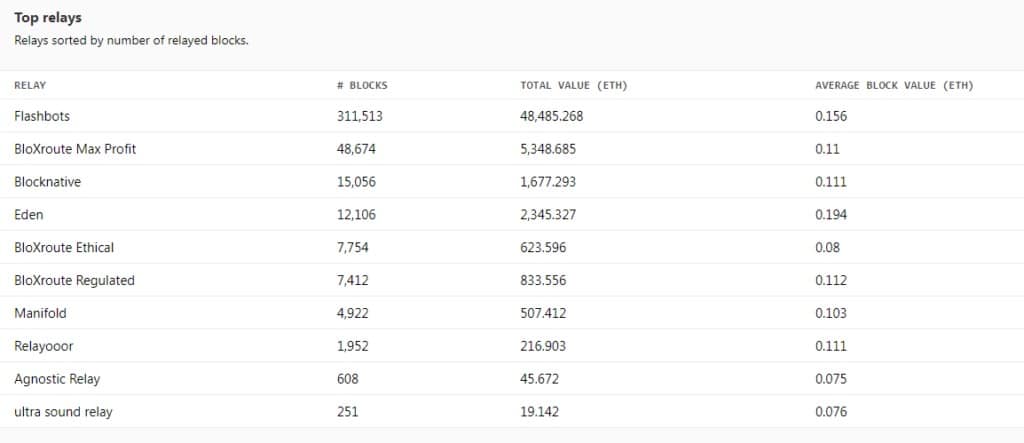1024x443 pixels.
Task: Sort by the # BLOCKS column header
Action: pyautogui.click(x=362, y=86)
